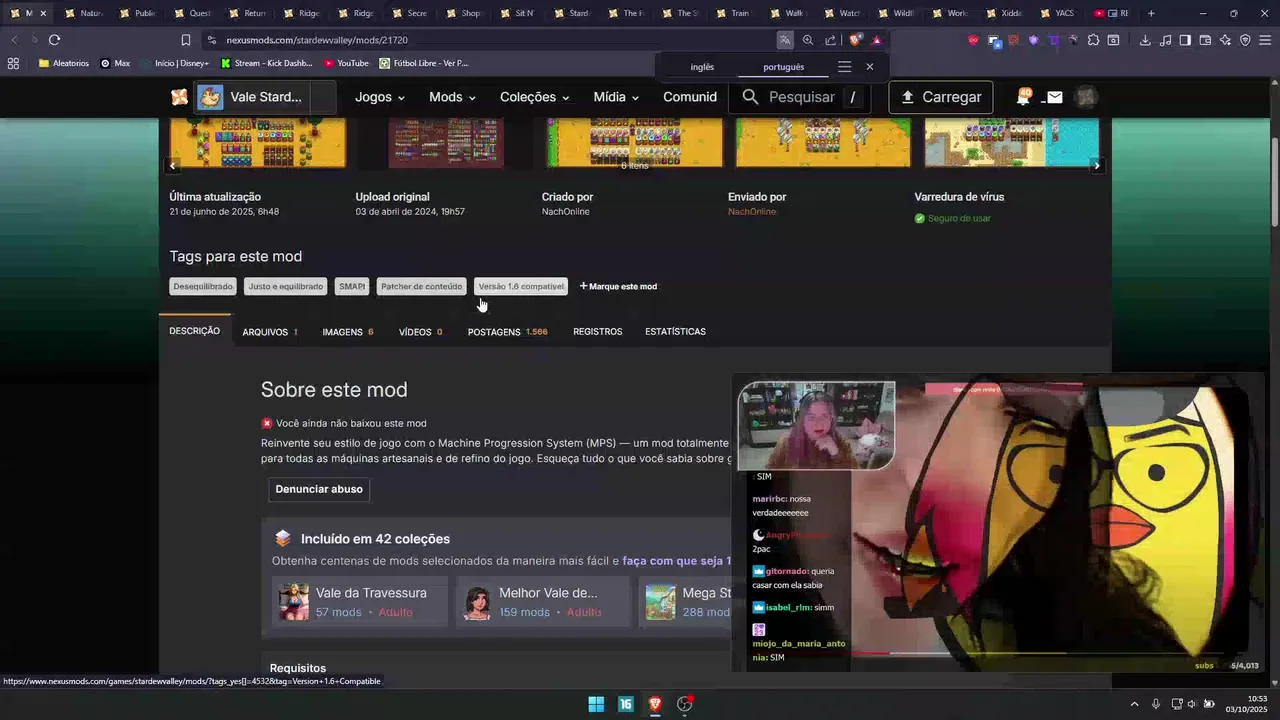Screen dimensions: 1280x720
Task: Open the Melhor Vale de... collection
Action: 543,602
